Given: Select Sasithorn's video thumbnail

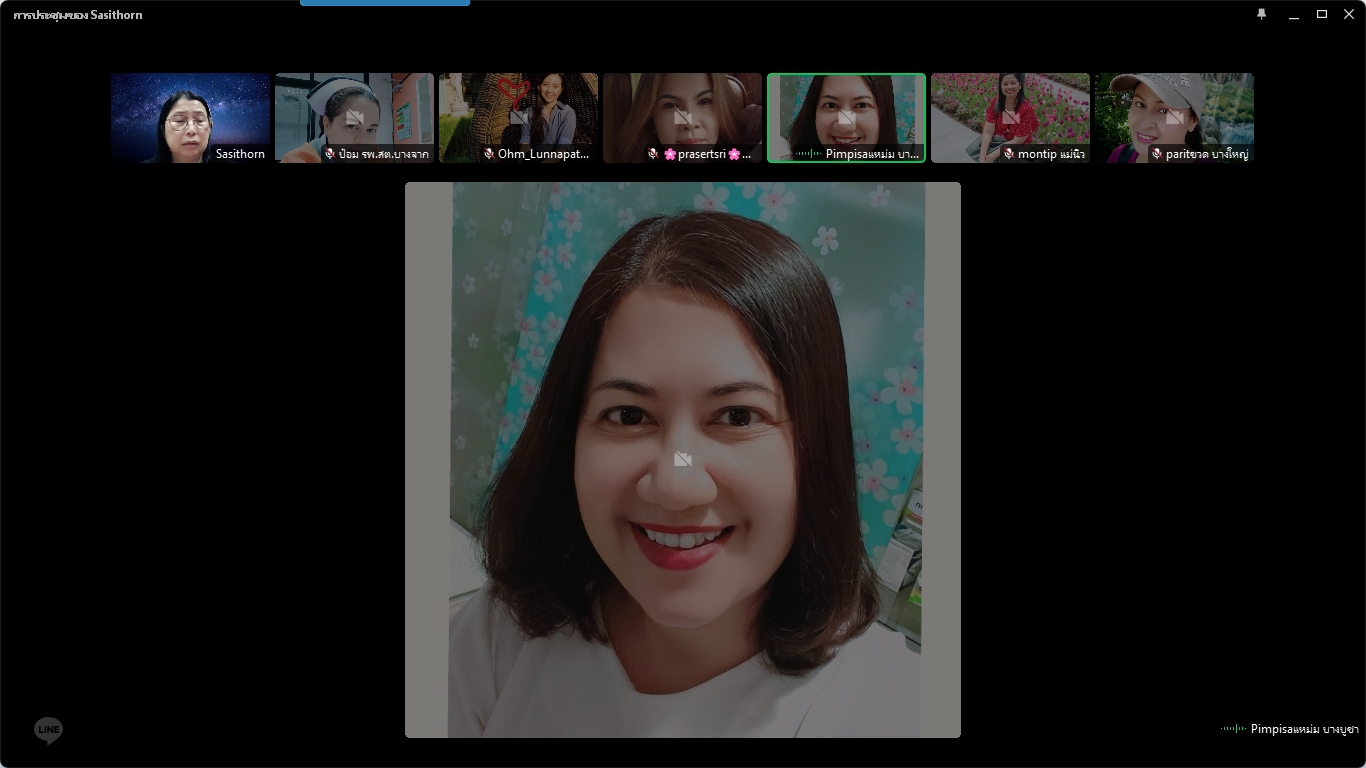Looking at the screenshot, I should tap(190, 115).
